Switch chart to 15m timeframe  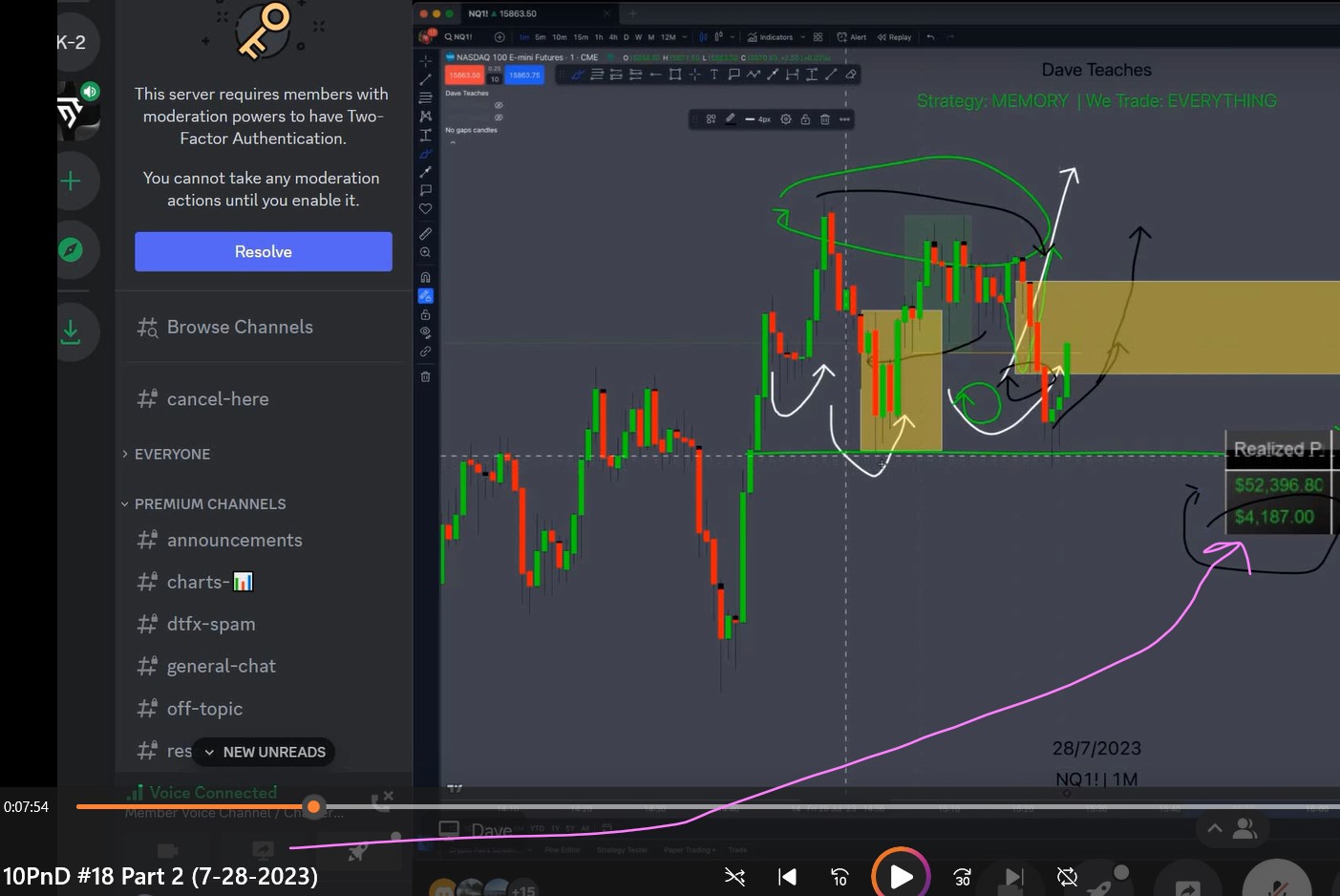581,37
